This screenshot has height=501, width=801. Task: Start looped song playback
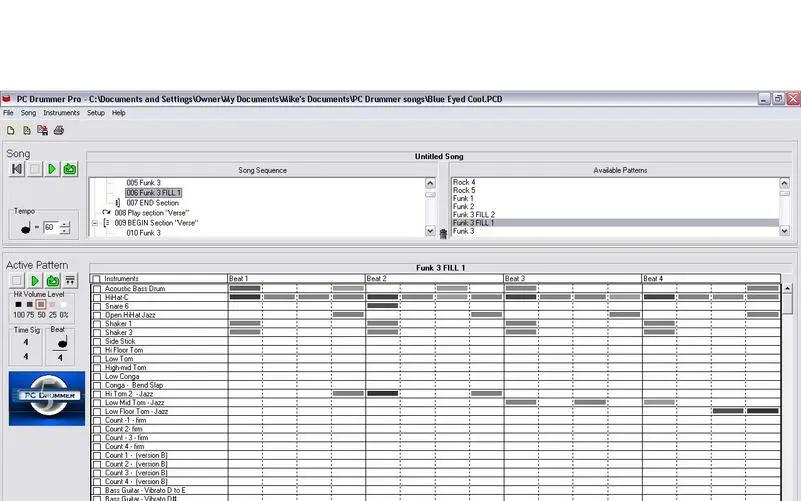tap(70, 169)
